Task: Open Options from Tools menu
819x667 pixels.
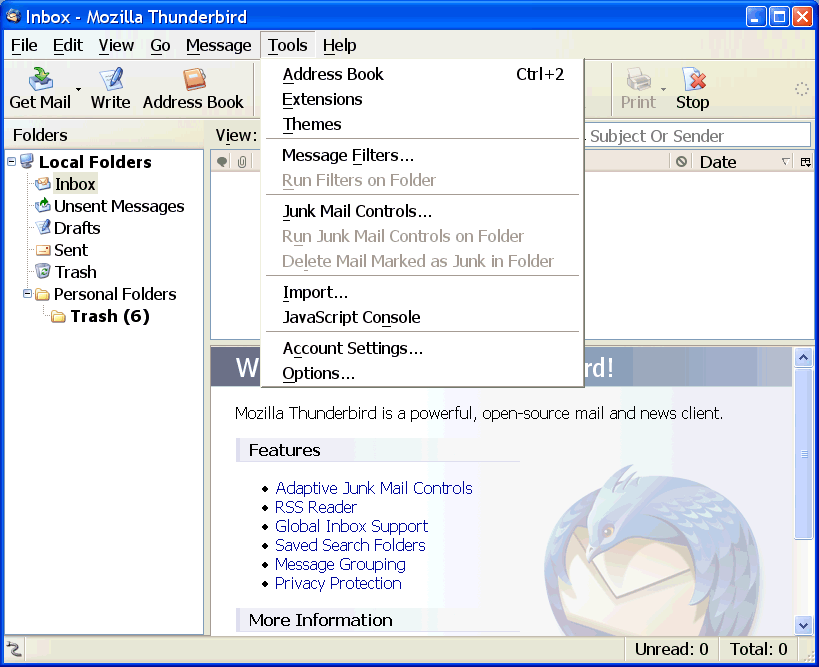Action: coord(422,373)
